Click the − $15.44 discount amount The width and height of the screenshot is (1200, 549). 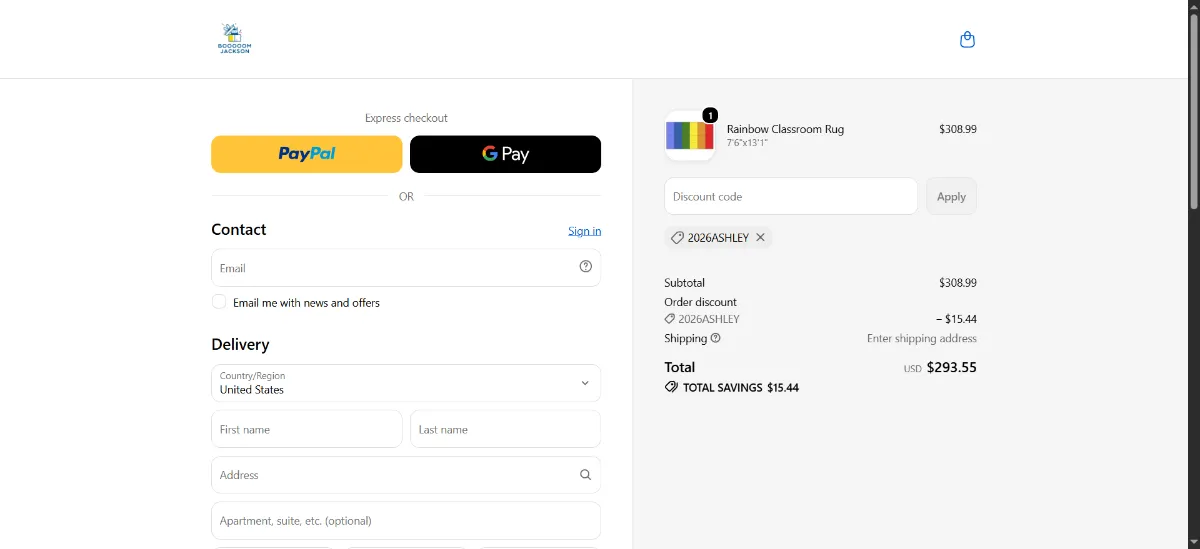957,319
